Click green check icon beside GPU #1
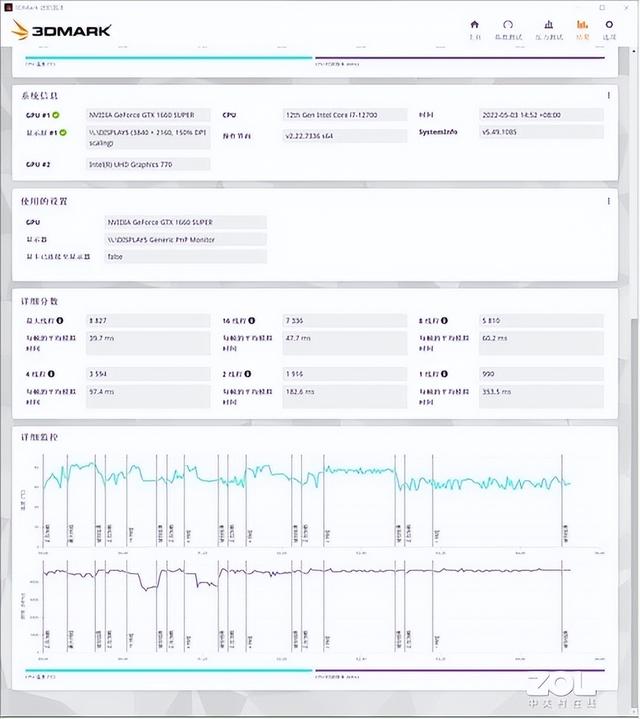Viewport: 640px width, 719px height. (56, 115)
